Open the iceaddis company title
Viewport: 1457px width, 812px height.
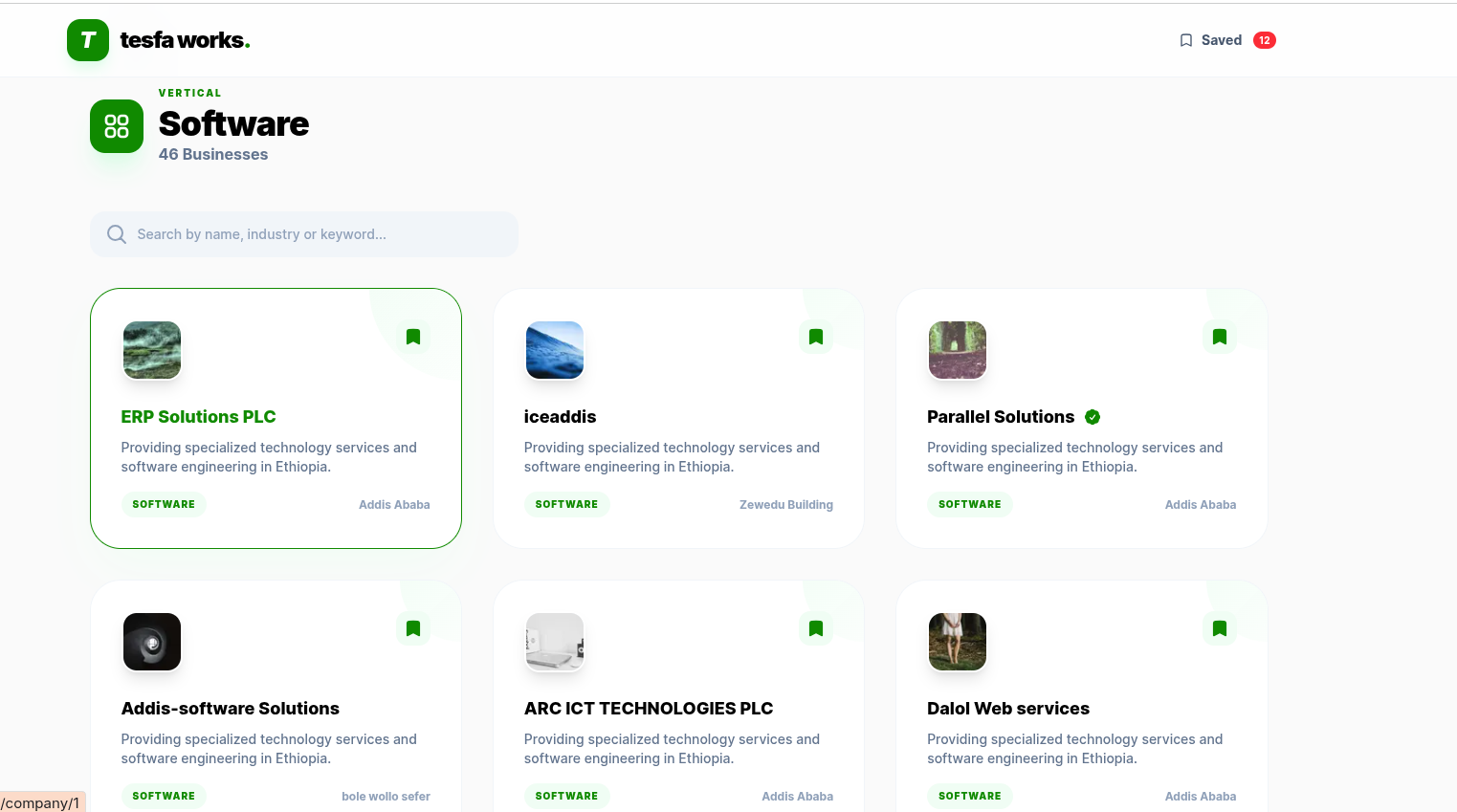(560, 417)
